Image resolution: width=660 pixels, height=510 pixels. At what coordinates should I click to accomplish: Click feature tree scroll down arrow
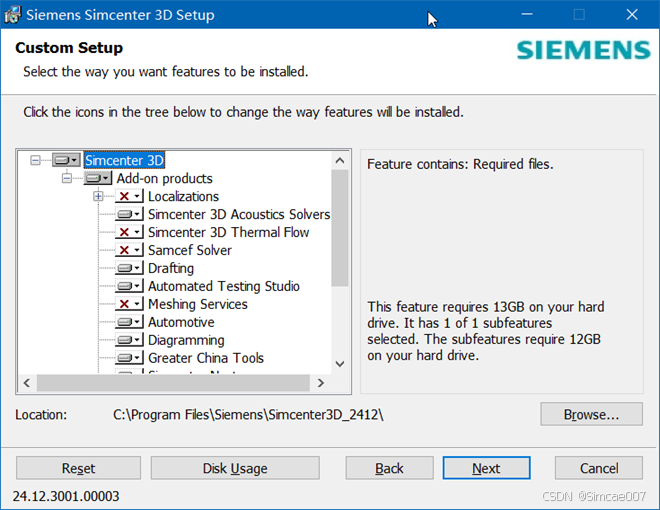[x=340, y=364]
